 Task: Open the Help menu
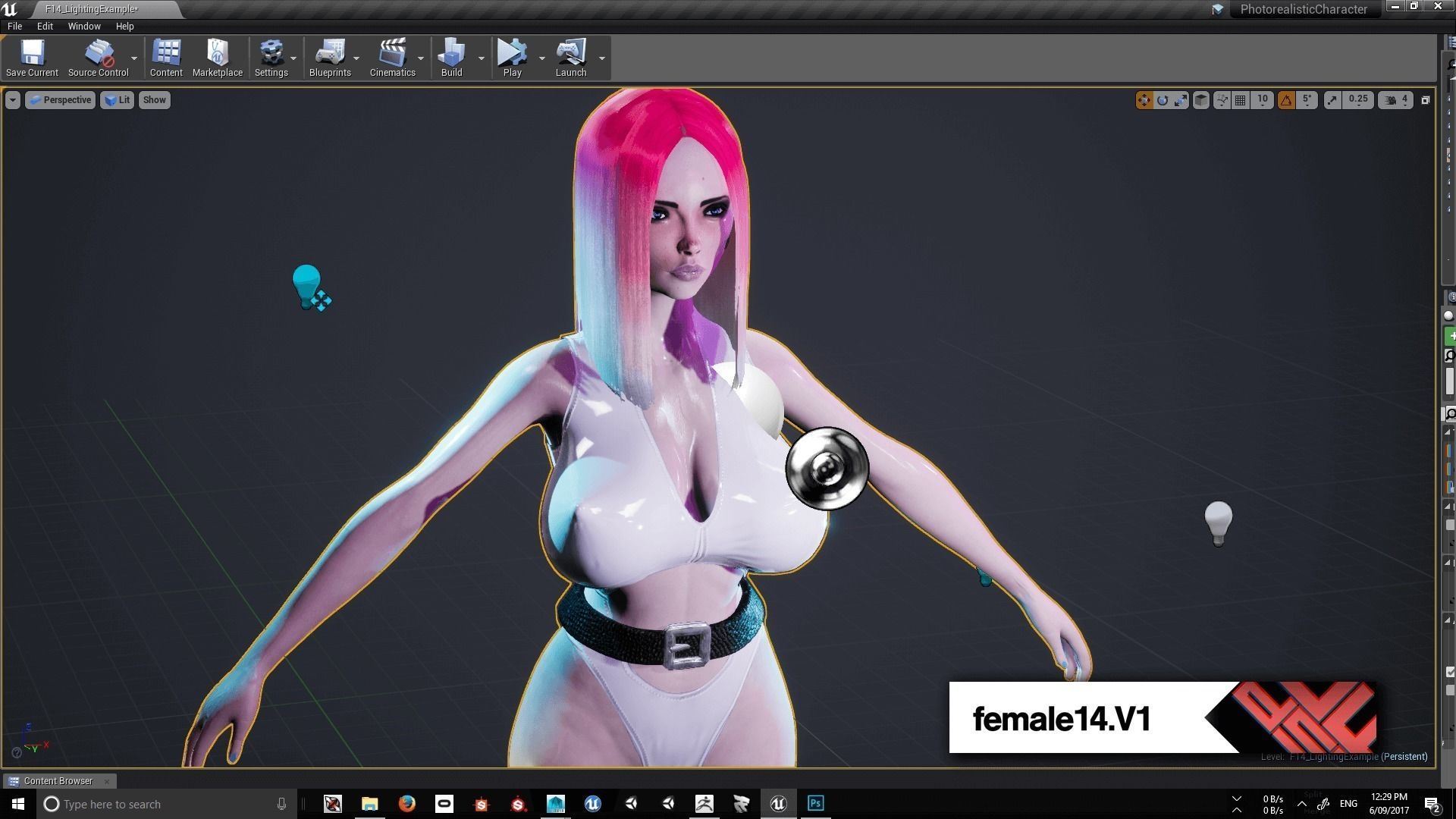124,26
